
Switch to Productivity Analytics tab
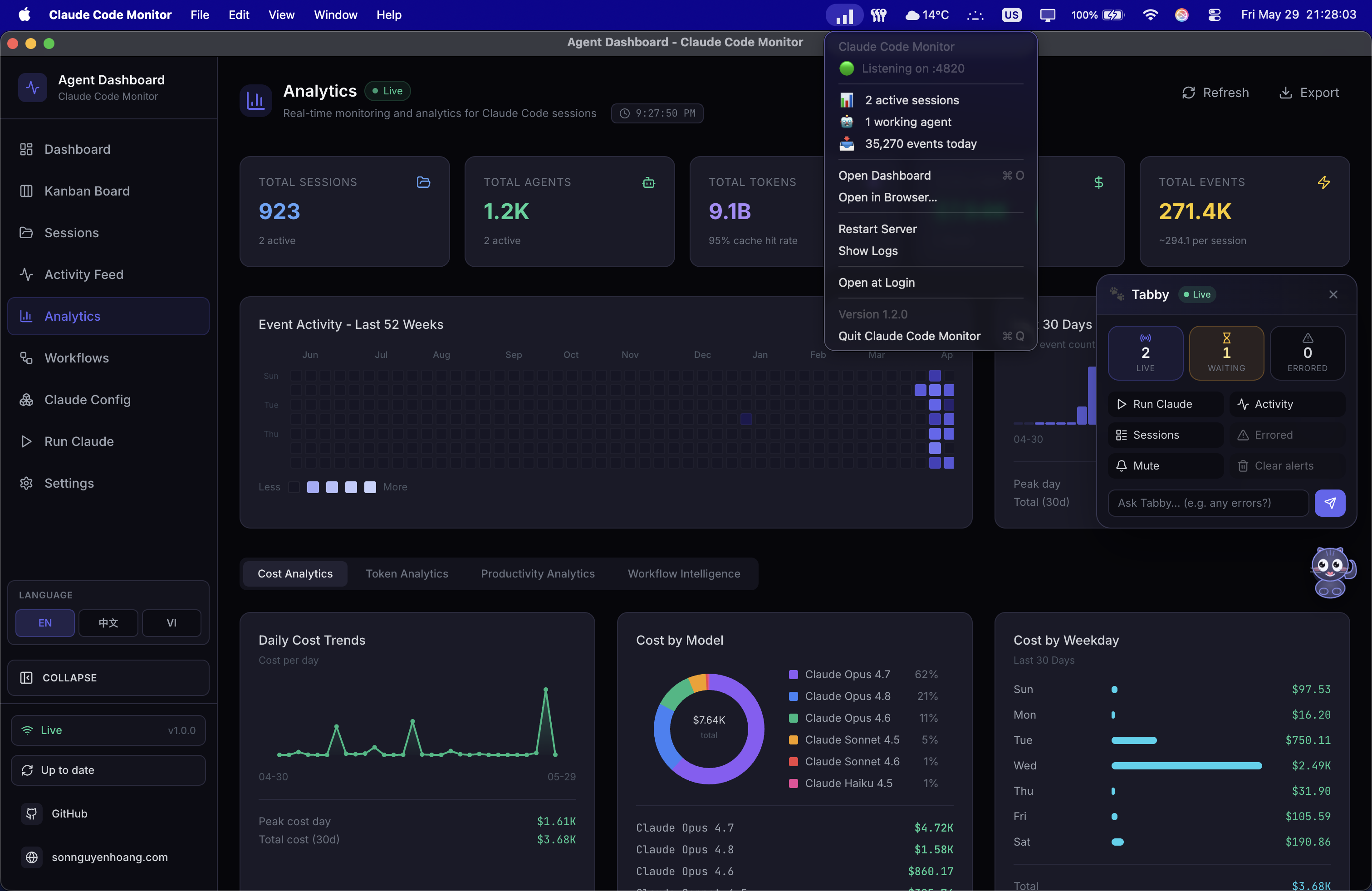pyautogui.click(x=537, y=573)
